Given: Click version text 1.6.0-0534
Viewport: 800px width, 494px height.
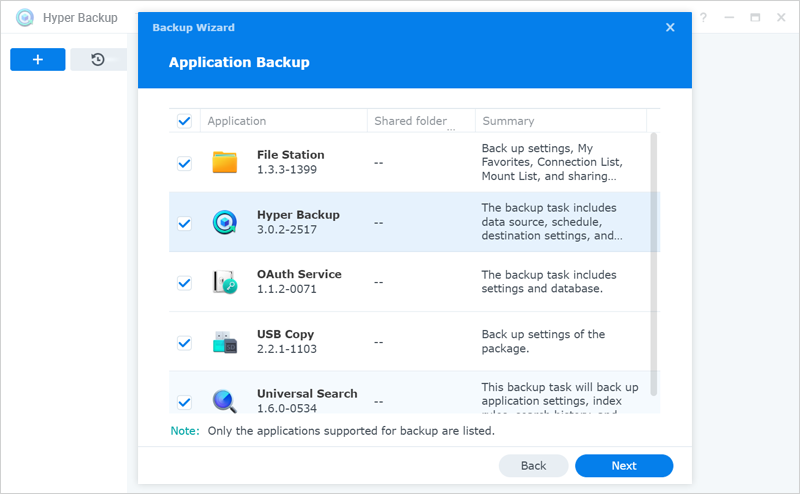Looking at the screenshot, I should pyautogui.click(x=287, y=408).
